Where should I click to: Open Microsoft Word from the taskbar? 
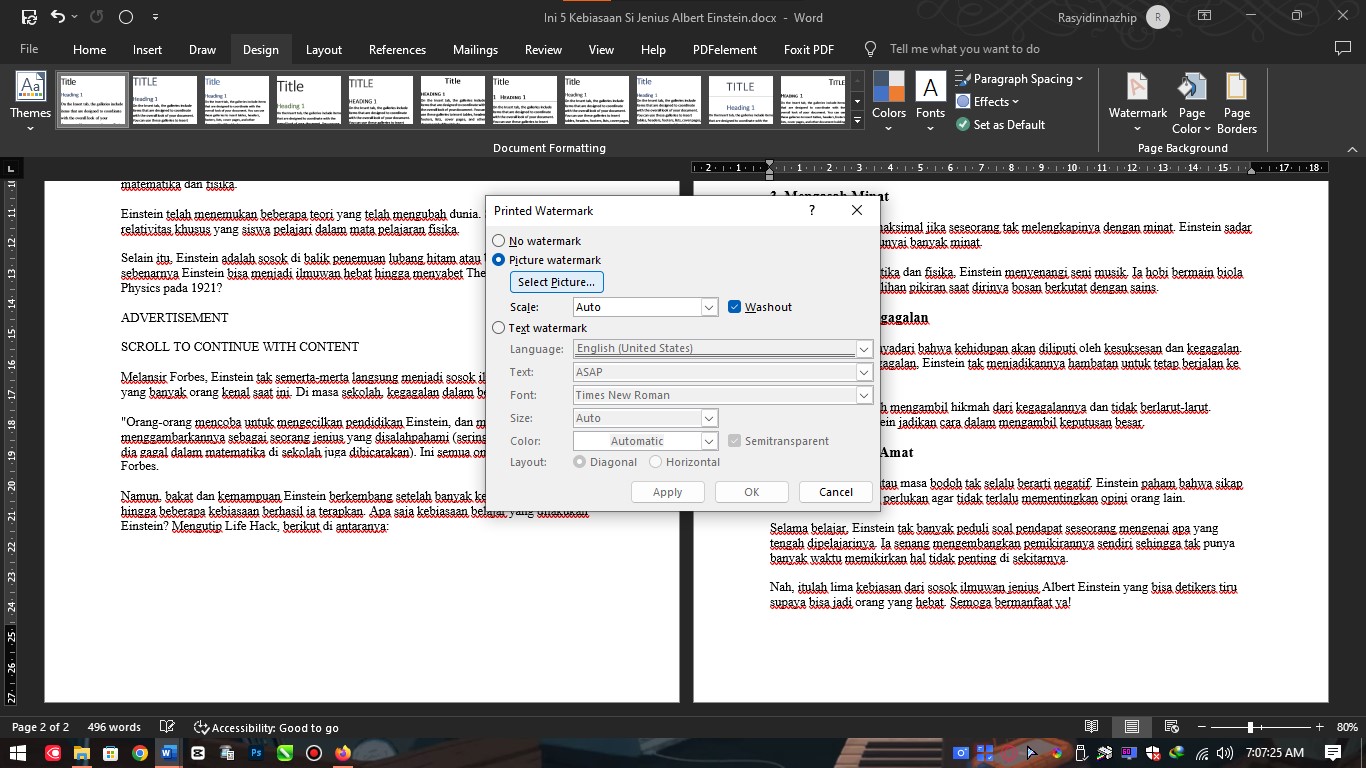pos(167,752)
